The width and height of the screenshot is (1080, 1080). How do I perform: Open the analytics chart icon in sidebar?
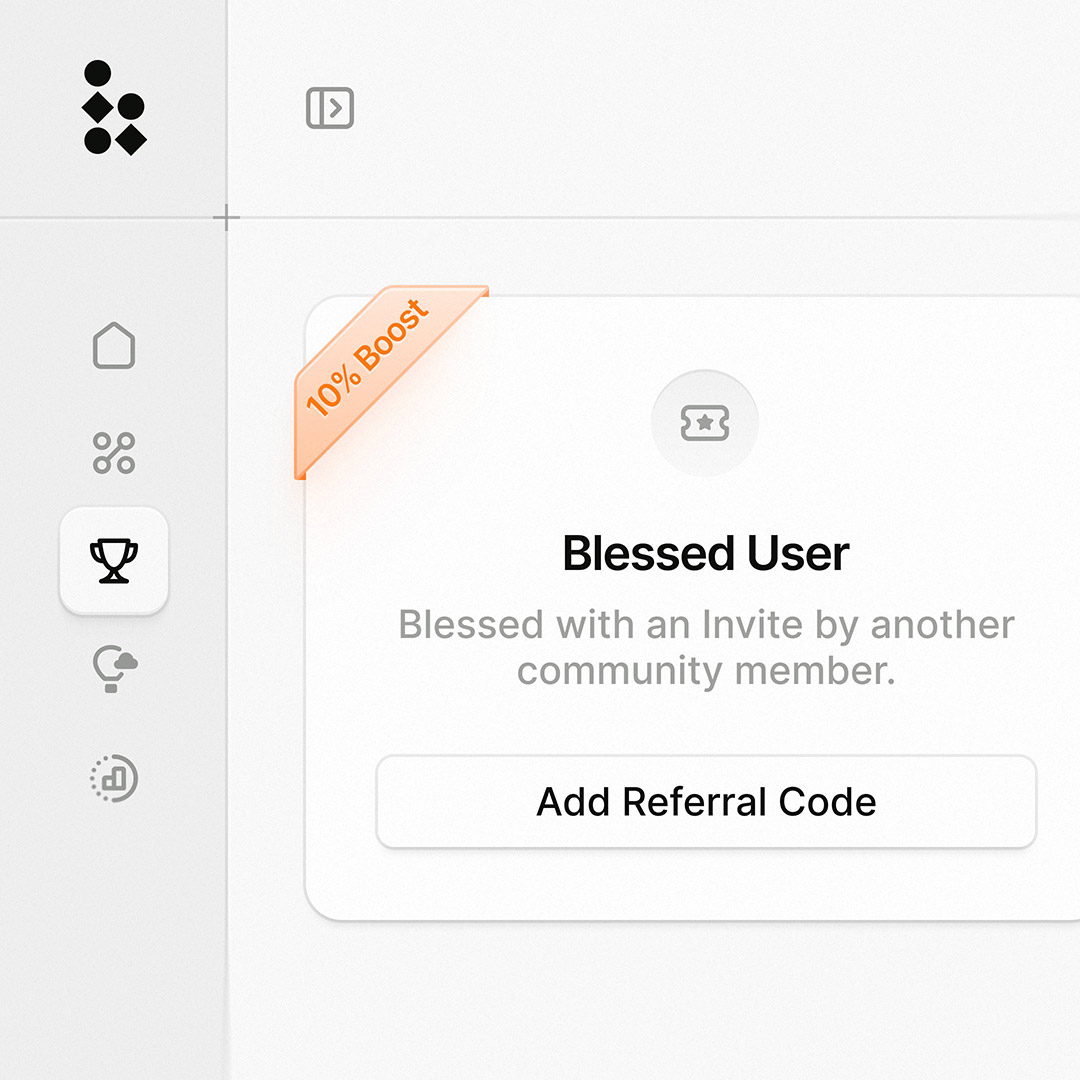[x=113, y=779]
